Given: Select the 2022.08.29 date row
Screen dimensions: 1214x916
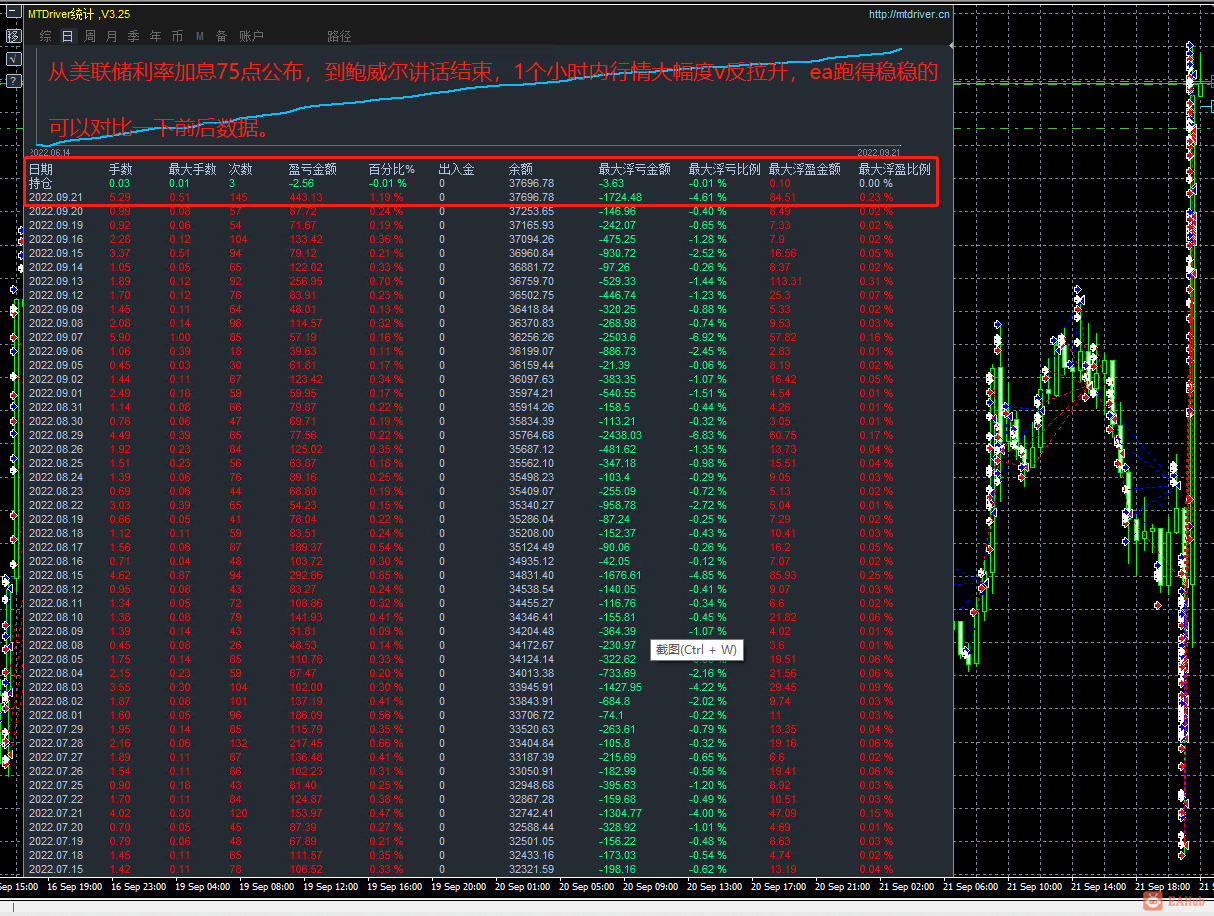Looking at the screenshot, I should [55, 436].
